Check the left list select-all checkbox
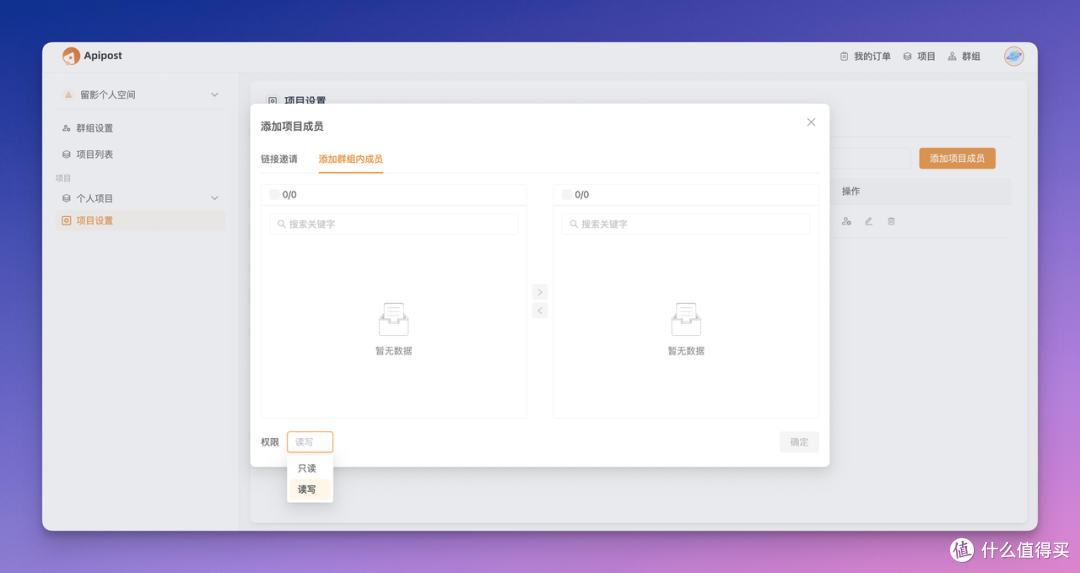Screen dimensions: 1080x573 click(274, 195)
